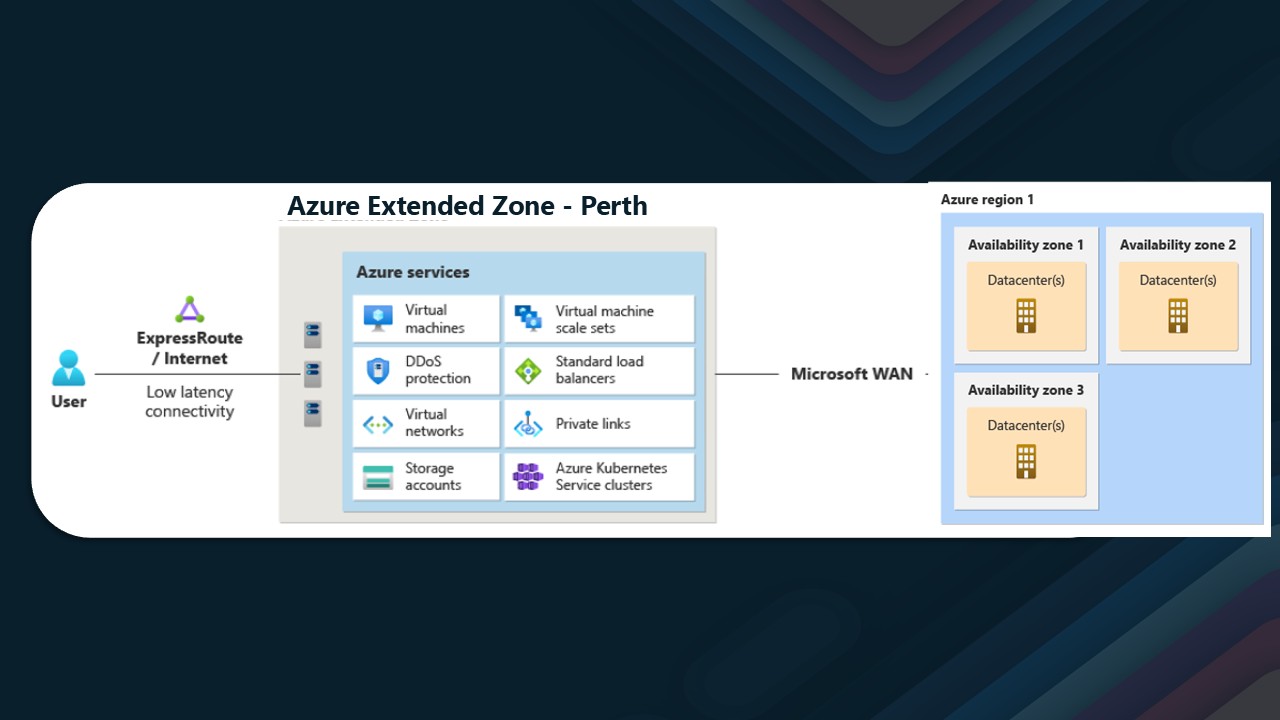1280x720 pixels.
Task: Click the 'Microsoft WAN' label
Action: point(852,374)
